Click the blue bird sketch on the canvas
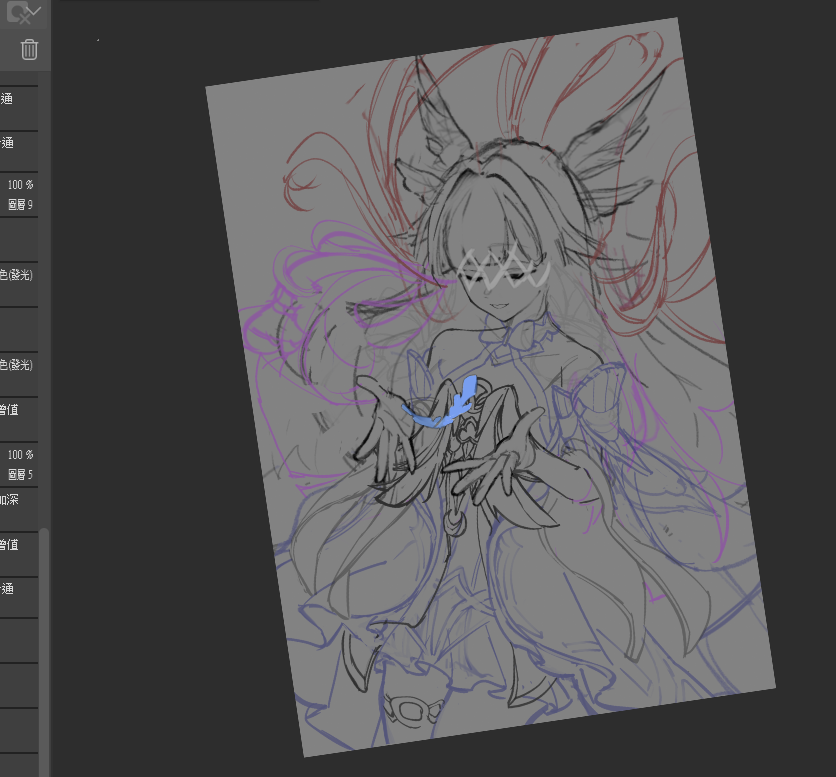Screen dimensions: 836x777 coord(440,403)
